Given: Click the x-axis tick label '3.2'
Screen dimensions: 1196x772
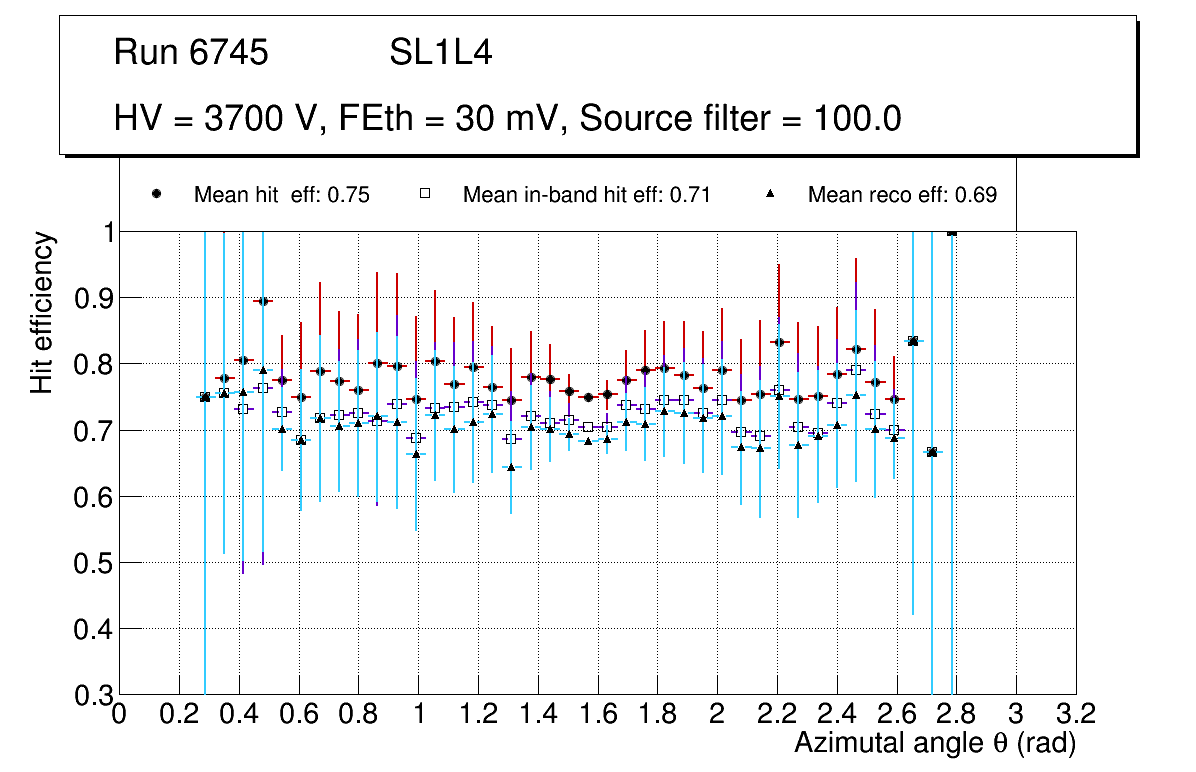Looking at the screenshot, I should point(1075,713).
